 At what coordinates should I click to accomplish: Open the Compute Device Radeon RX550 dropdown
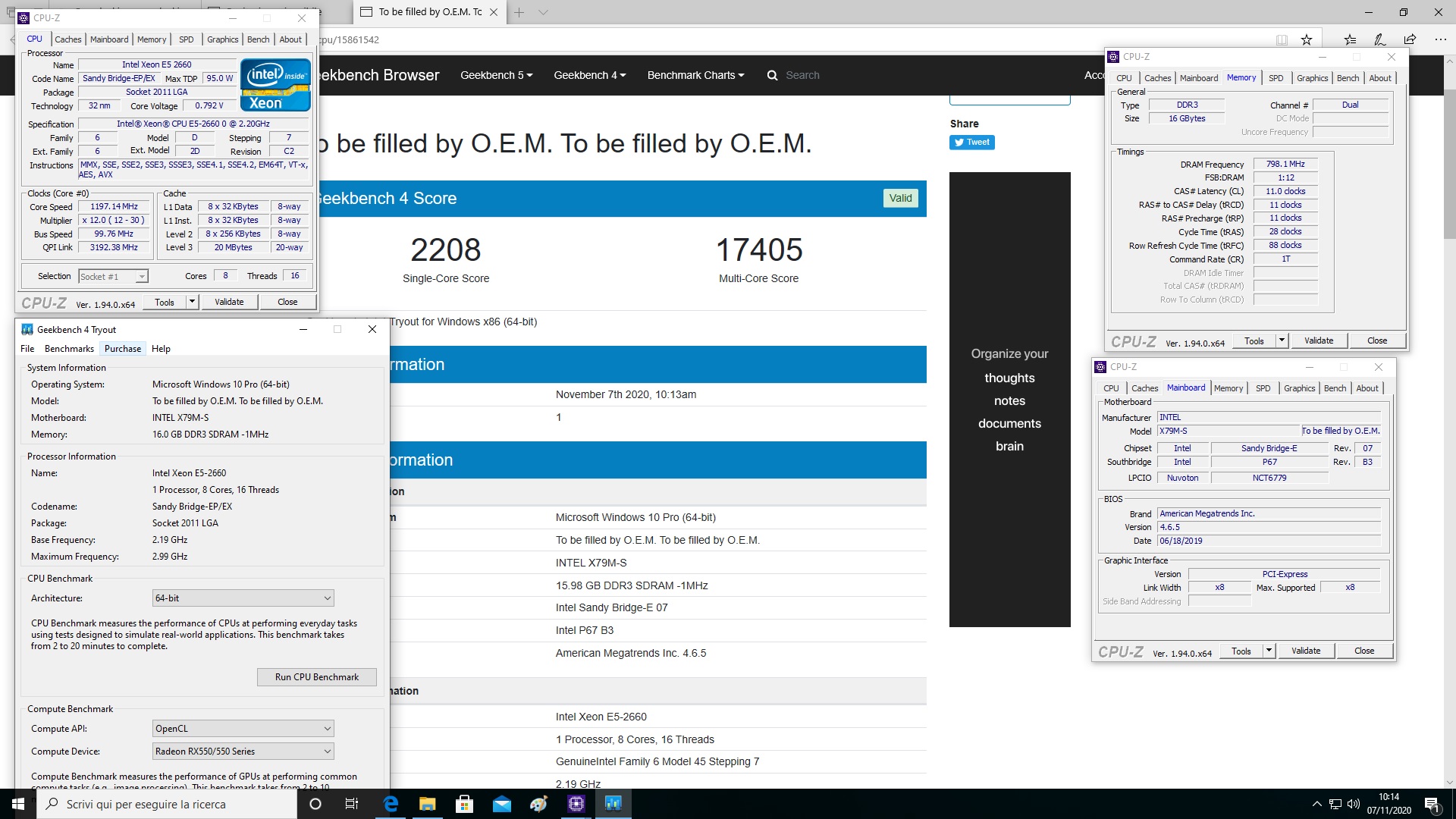[243, 752]
